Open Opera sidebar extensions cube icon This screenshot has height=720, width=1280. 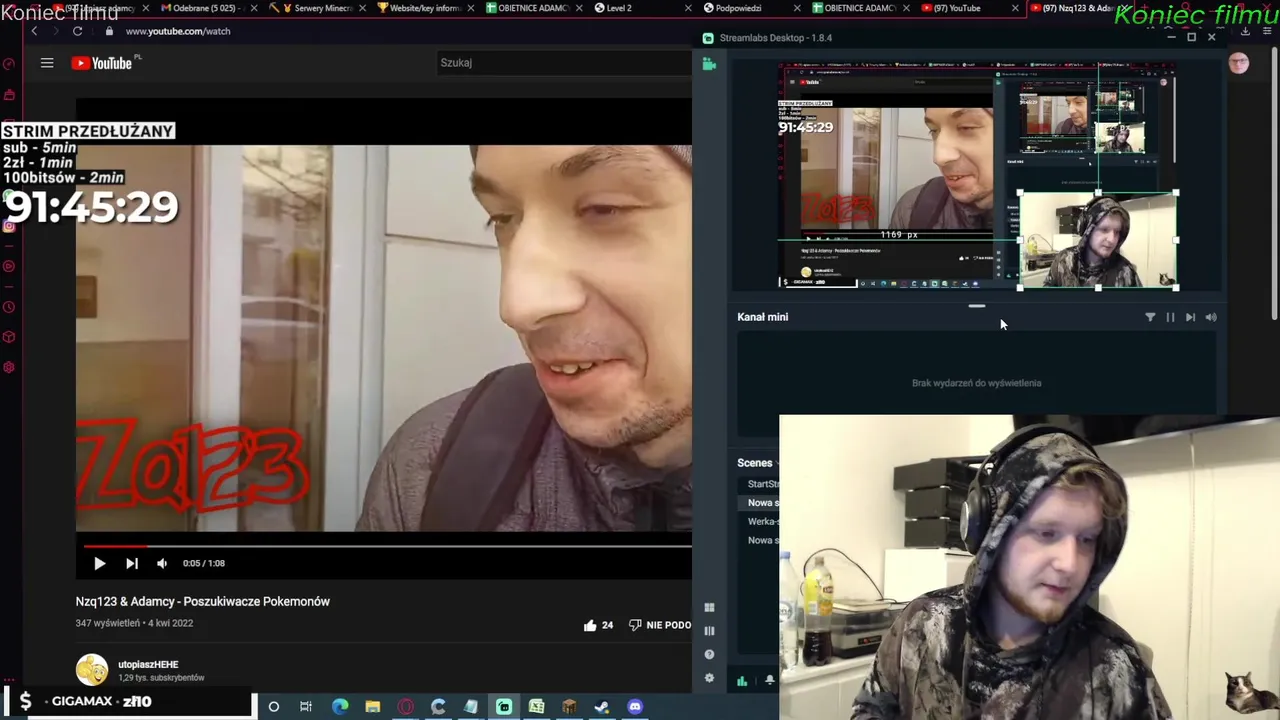pyautogui.click(x=9, y=337)
